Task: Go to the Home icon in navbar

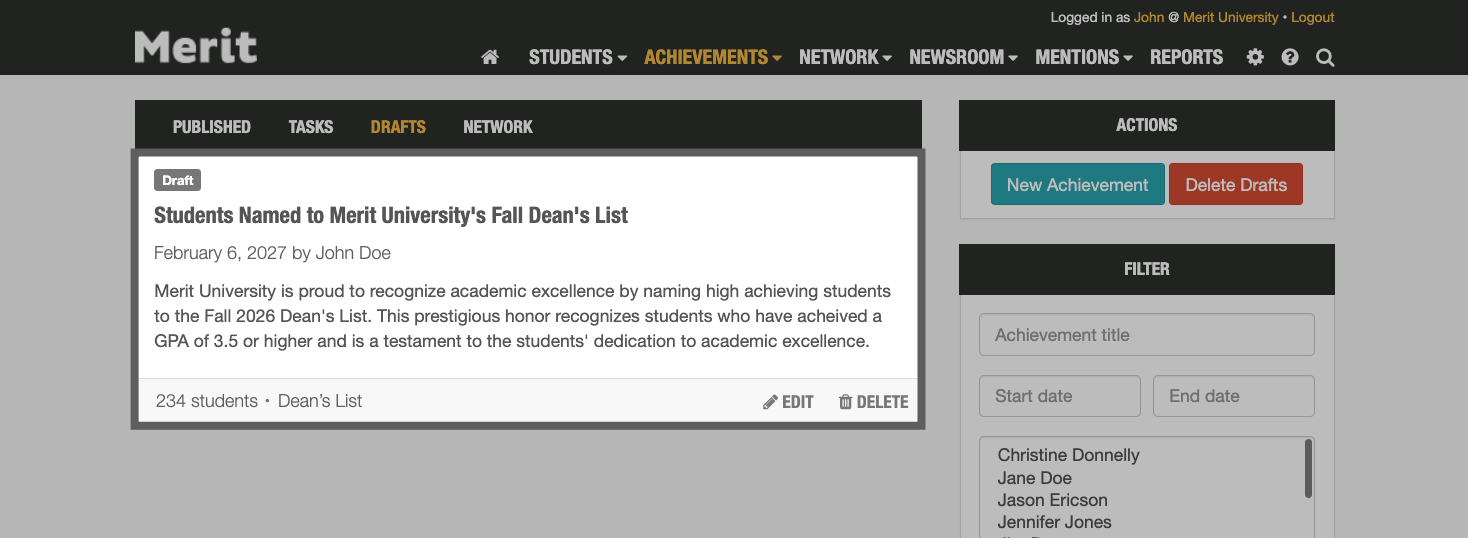Action: click(x=490, y=58)
